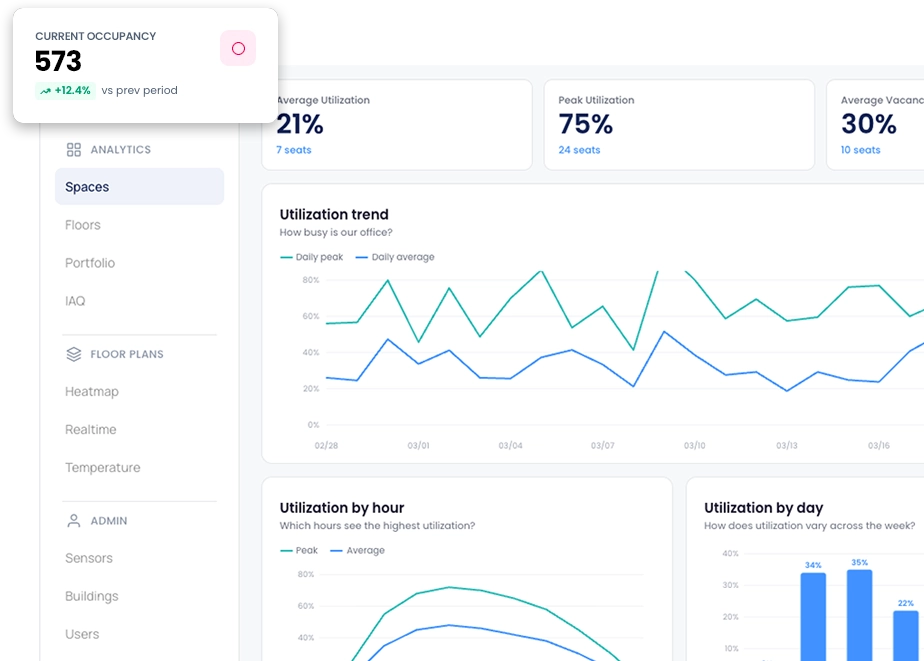The width and height of the screenshot is (924, 661).
Task: Open the Temperature view
Action: pyautogui.click(x=102, y=468)
